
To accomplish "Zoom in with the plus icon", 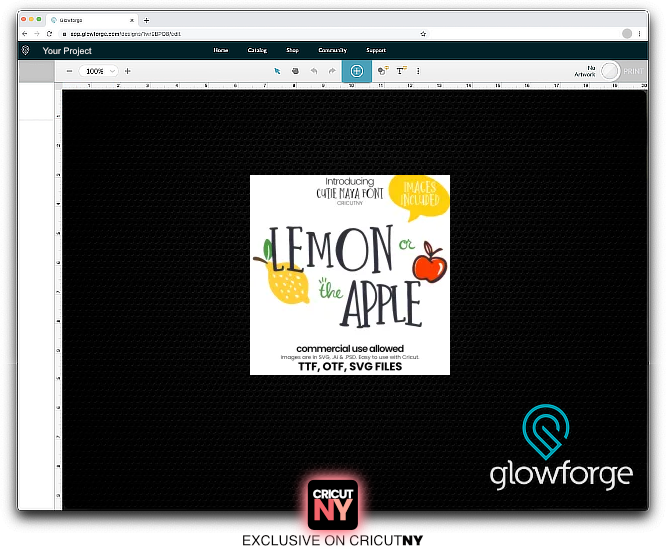I will pos(127,71).
